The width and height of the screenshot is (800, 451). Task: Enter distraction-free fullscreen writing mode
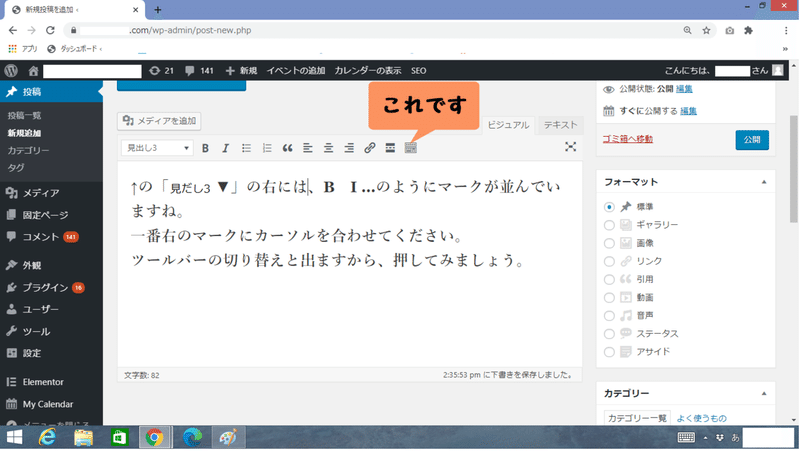point(570,147)
